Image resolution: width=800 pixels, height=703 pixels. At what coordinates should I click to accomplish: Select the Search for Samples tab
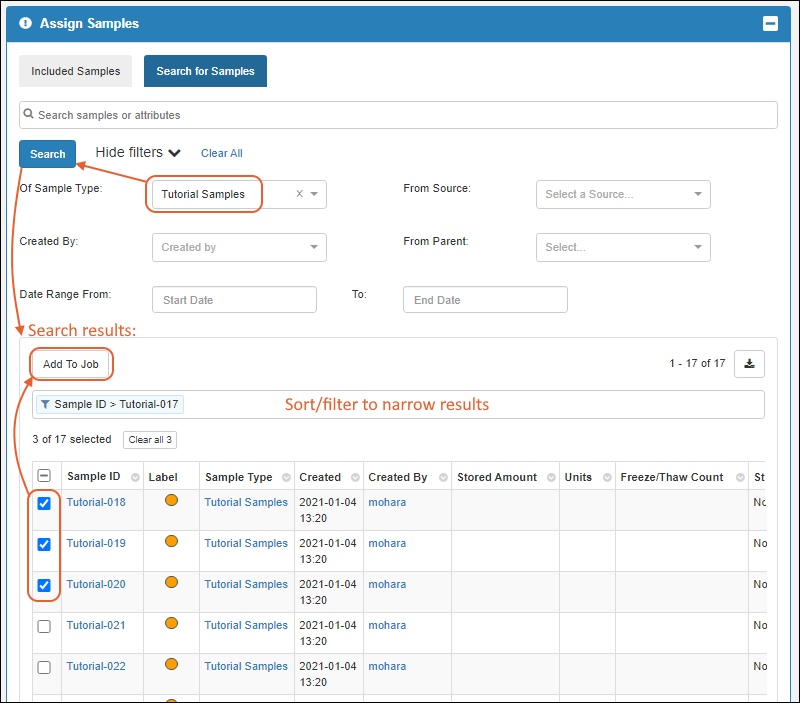click(x=205, y=71)
